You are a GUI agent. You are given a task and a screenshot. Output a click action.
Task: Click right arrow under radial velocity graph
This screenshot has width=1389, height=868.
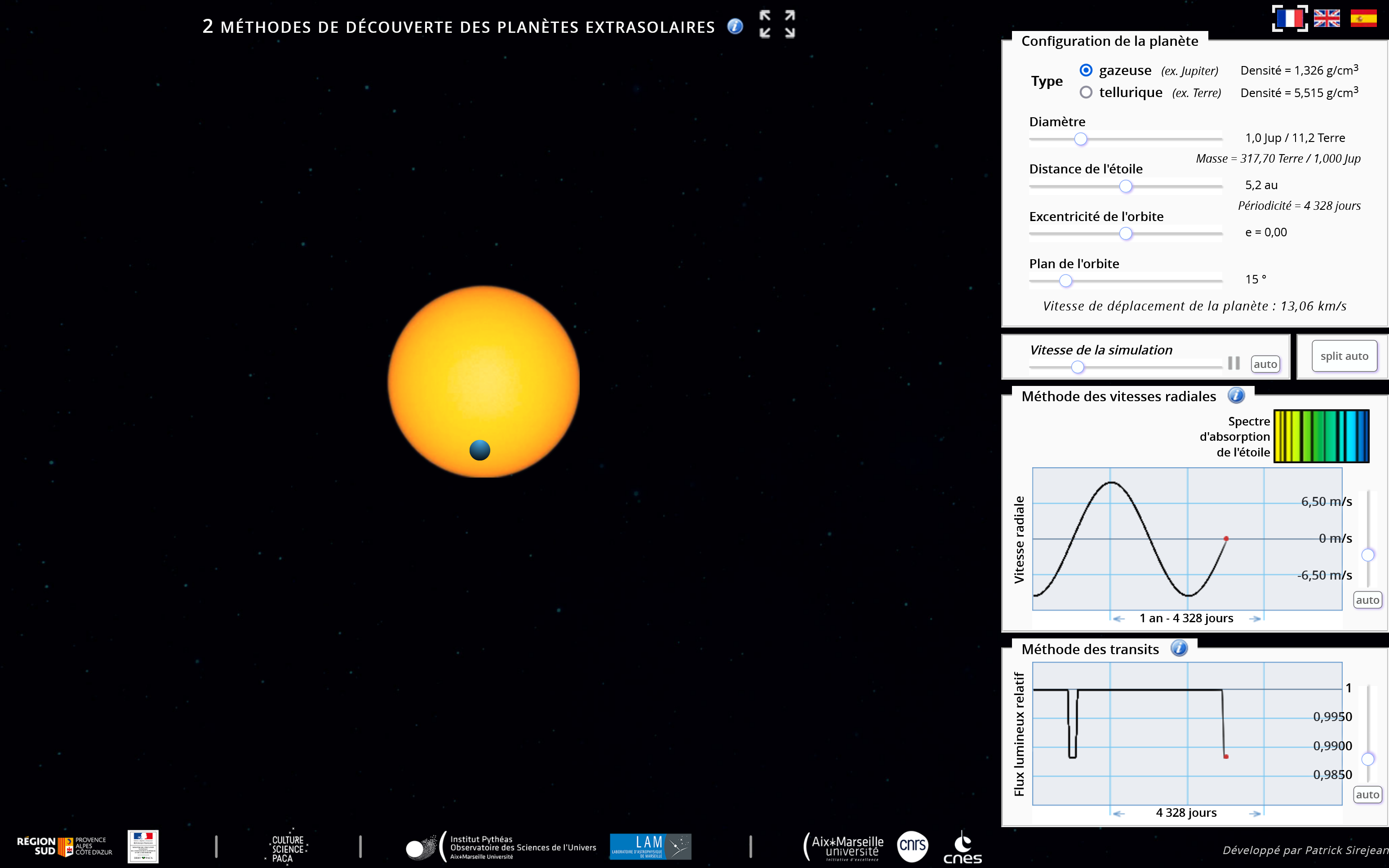tap(1255, 619)
